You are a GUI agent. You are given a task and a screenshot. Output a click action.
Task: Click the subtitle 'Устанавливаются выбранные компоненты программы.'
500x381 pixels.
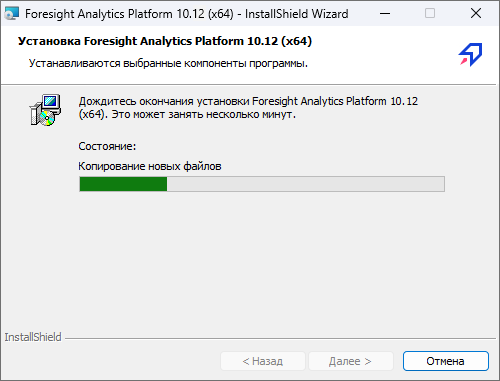[168, 63]
